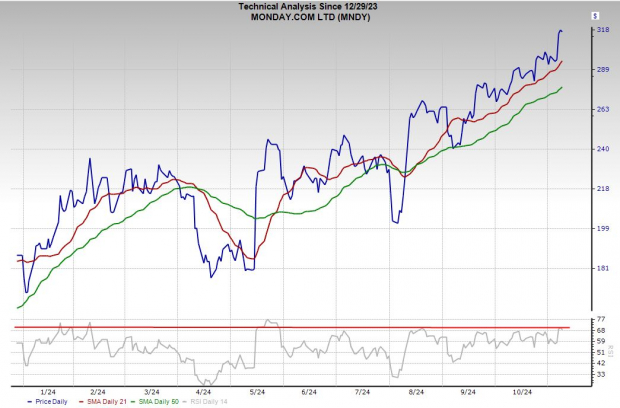
Task: Click the 59 RSI axis label
Action: tap(601, 341)
